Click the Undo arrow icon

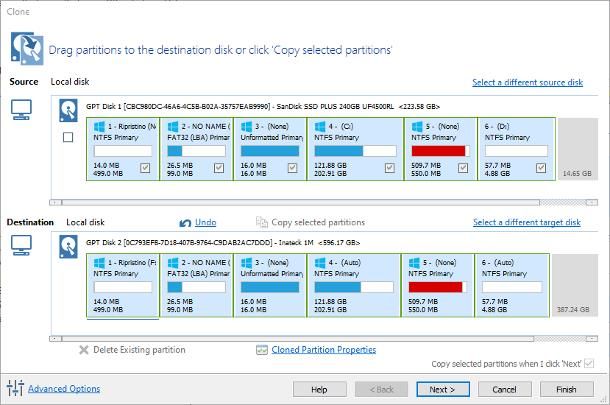click(185, 222)
